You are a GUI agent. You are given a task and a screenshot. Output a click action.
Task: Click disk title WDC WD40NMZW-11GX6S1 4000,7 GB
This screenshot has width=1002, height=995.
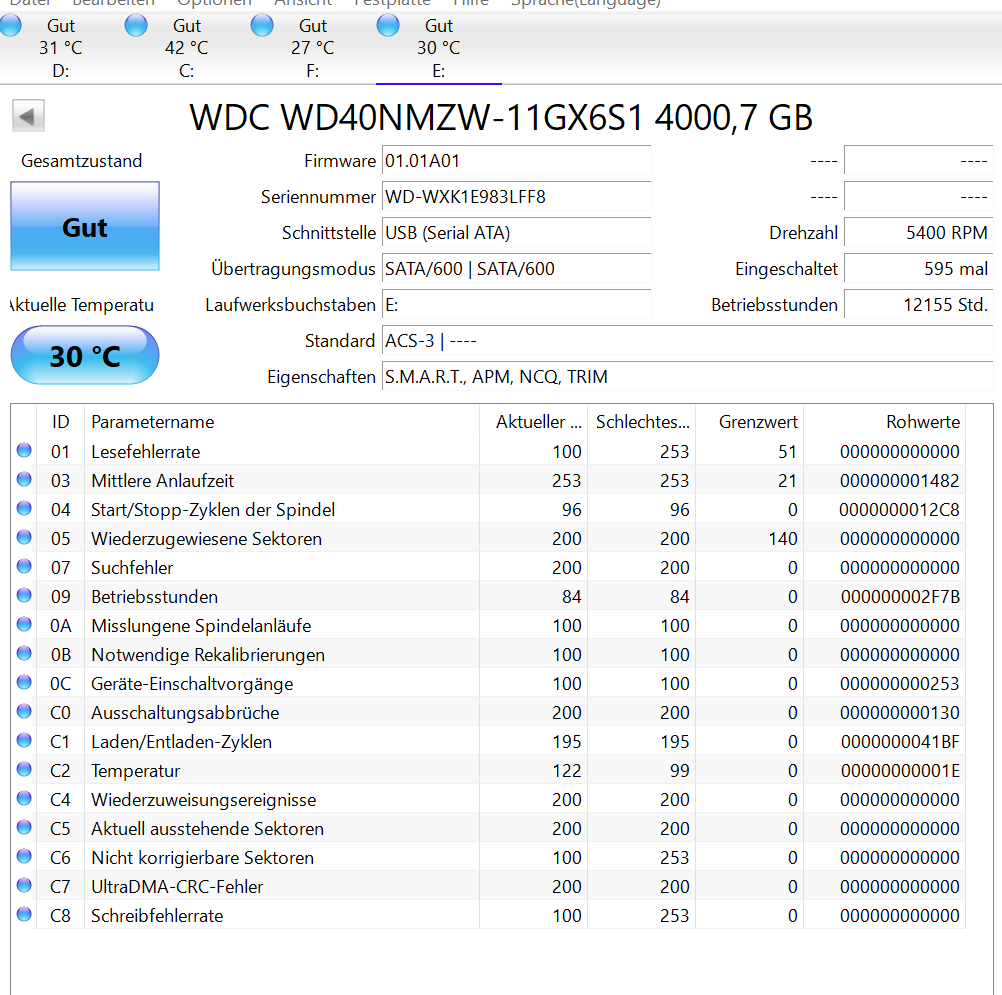tap(501, 118)
